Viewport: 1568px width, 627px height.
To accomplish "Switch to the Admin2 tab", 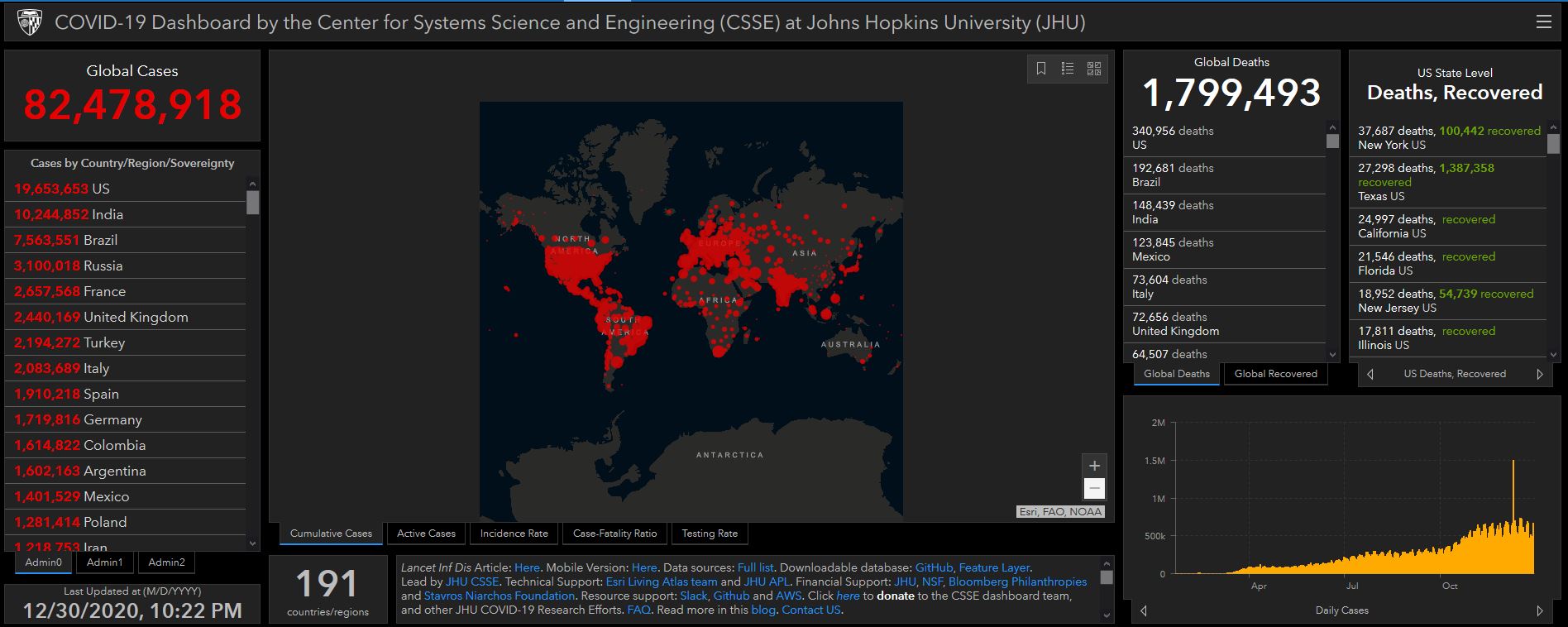I will [x=166, y=562].
